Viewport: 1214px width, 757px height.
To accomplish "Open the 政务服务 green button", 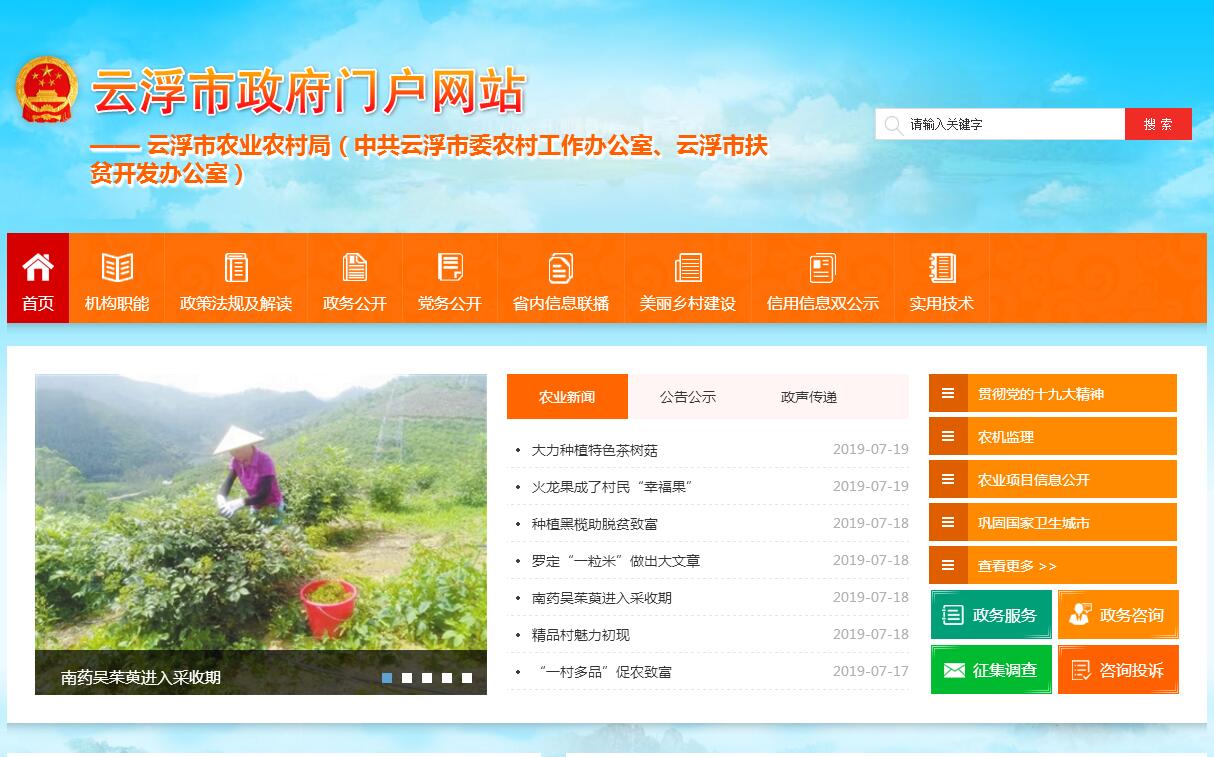I will [991, 615].
